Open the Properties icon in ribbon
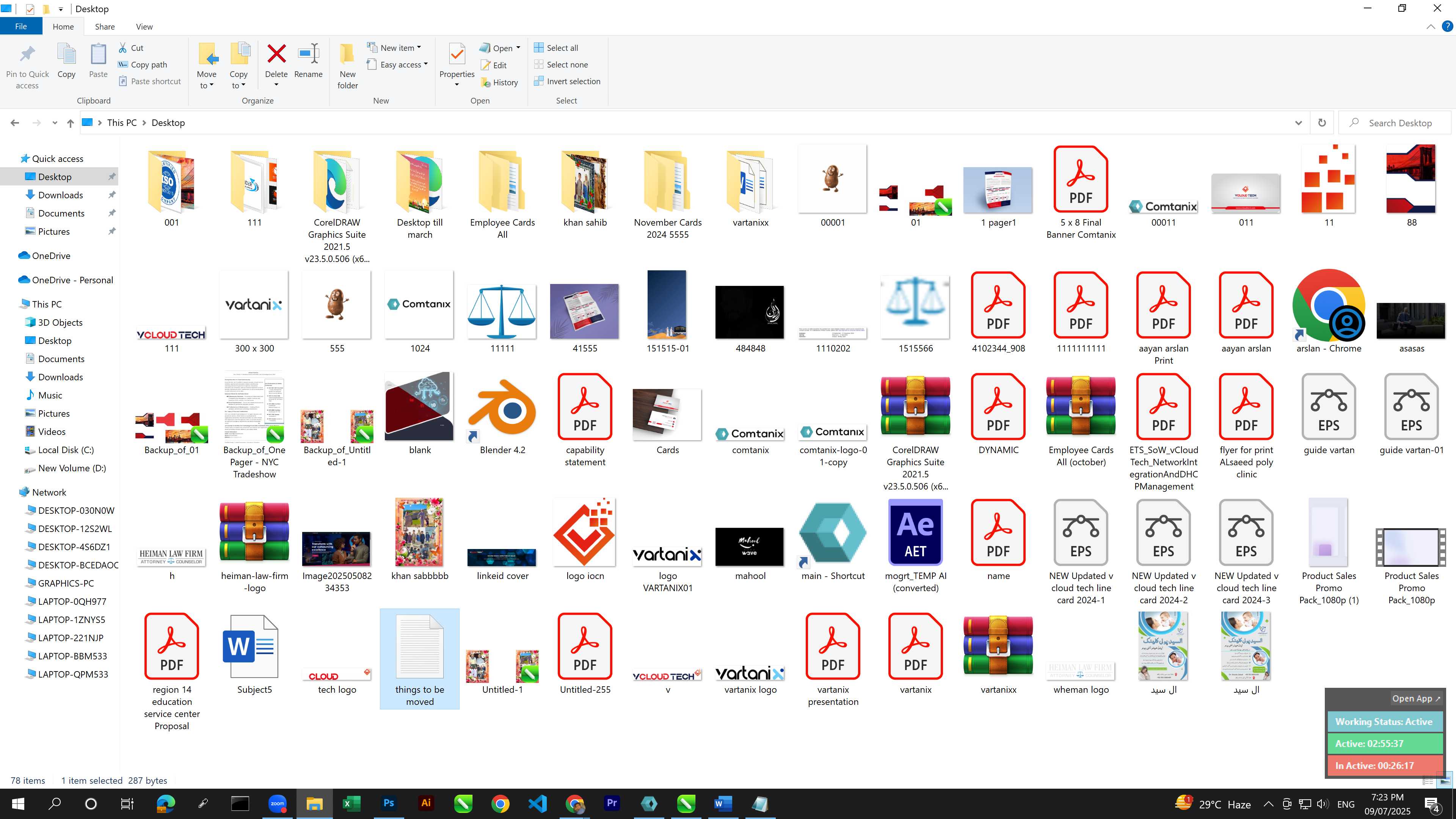The image size is (1456, 819). coord(457,54)
